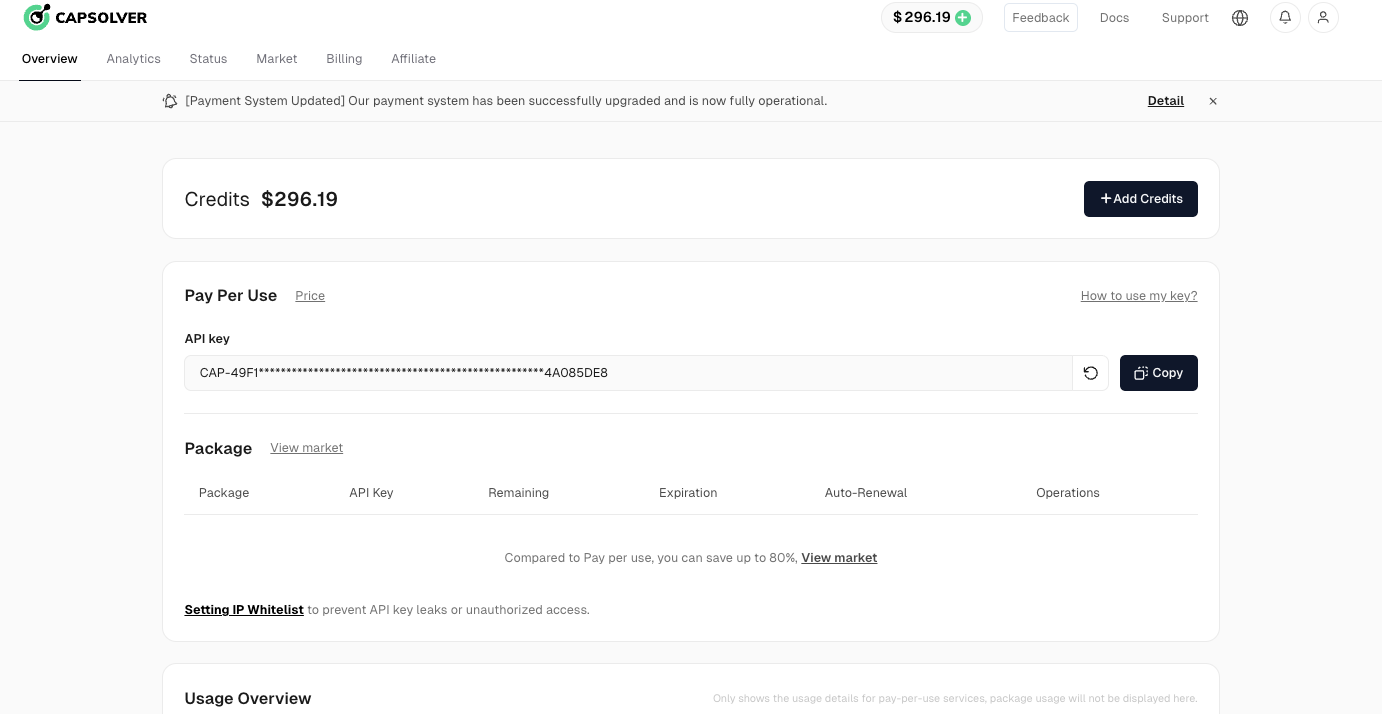Regenerate the API key with refresh icon
The width and height of the screenshot is (1382, 714).
[x=1090, y=373]
